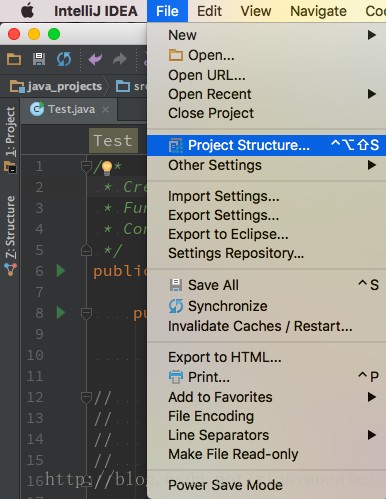386x499 pixels.
Task: Click the folder icon next to Open...
Action: (176, 55)
